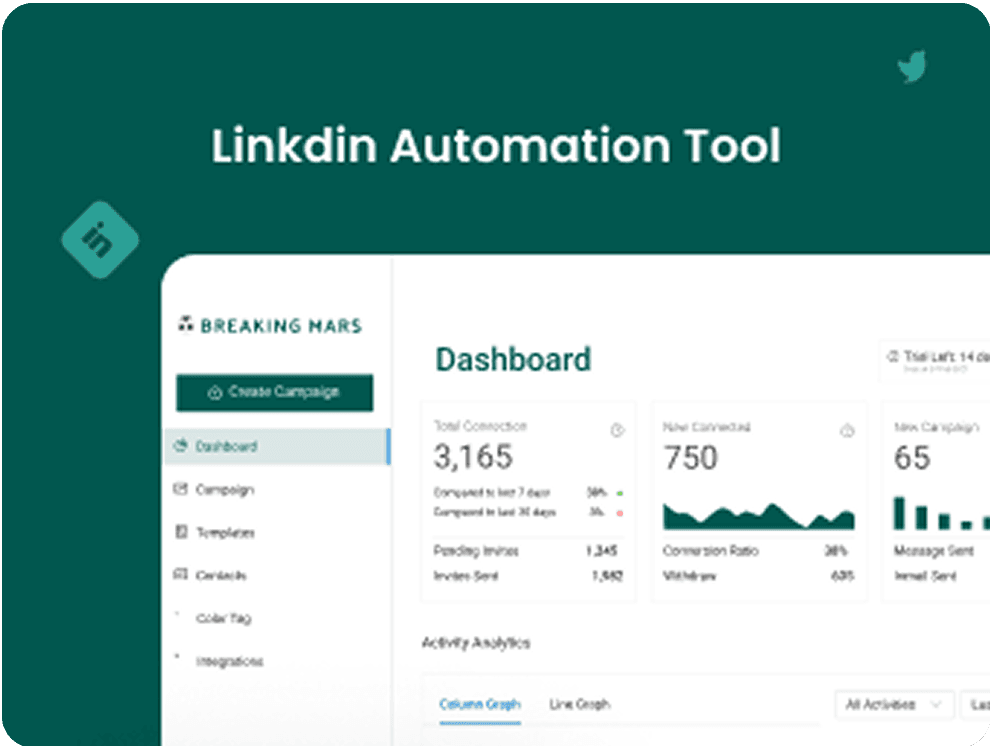Image resolution: width=990 pixels, height=746 pixels.
Task: Expand the chevron next to All Activities
Action: pos(937,704)
